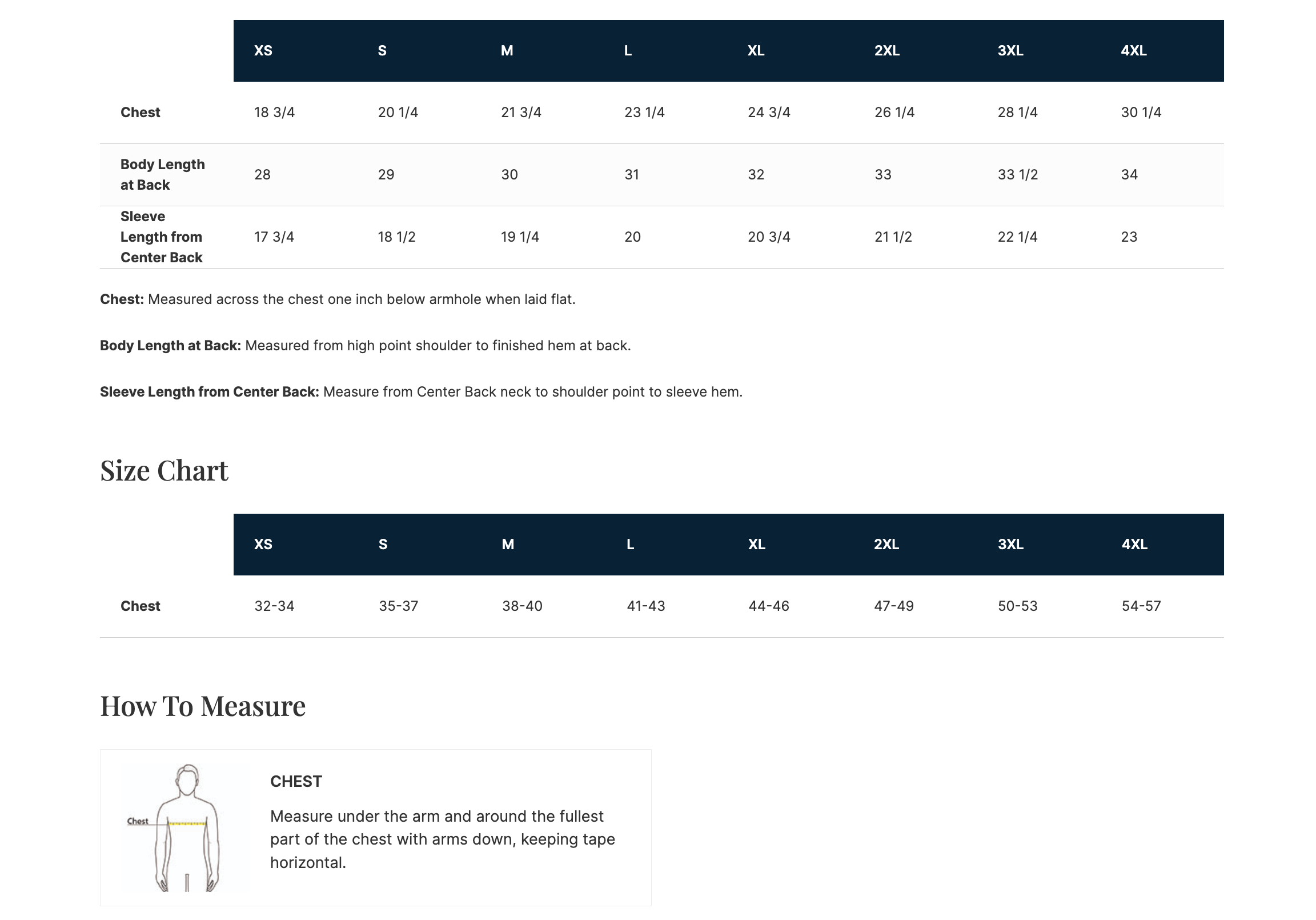Screen dimensions: 1316x920
Task: Click the XS header above the 32-34 chest range
Action: pyautogui.click(x=263, y=545)
